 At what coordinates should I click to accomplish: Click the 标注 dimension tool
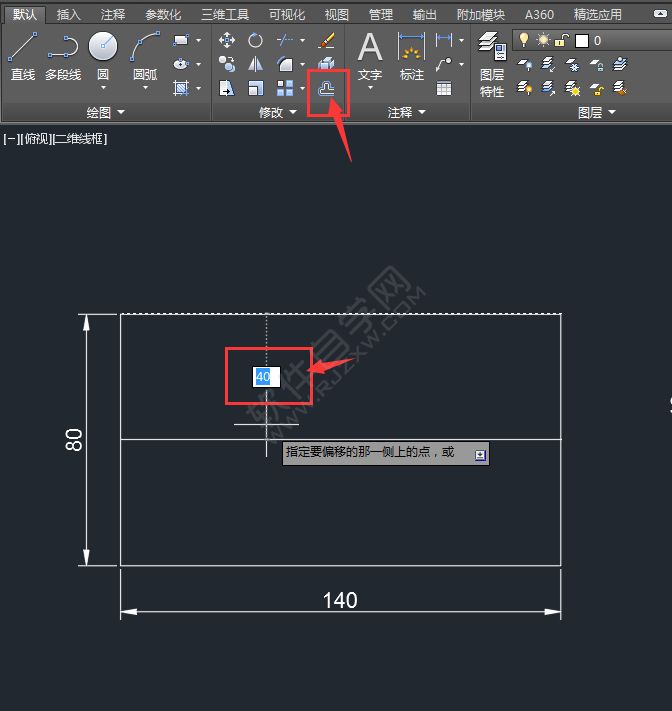[x=412, y=56]
